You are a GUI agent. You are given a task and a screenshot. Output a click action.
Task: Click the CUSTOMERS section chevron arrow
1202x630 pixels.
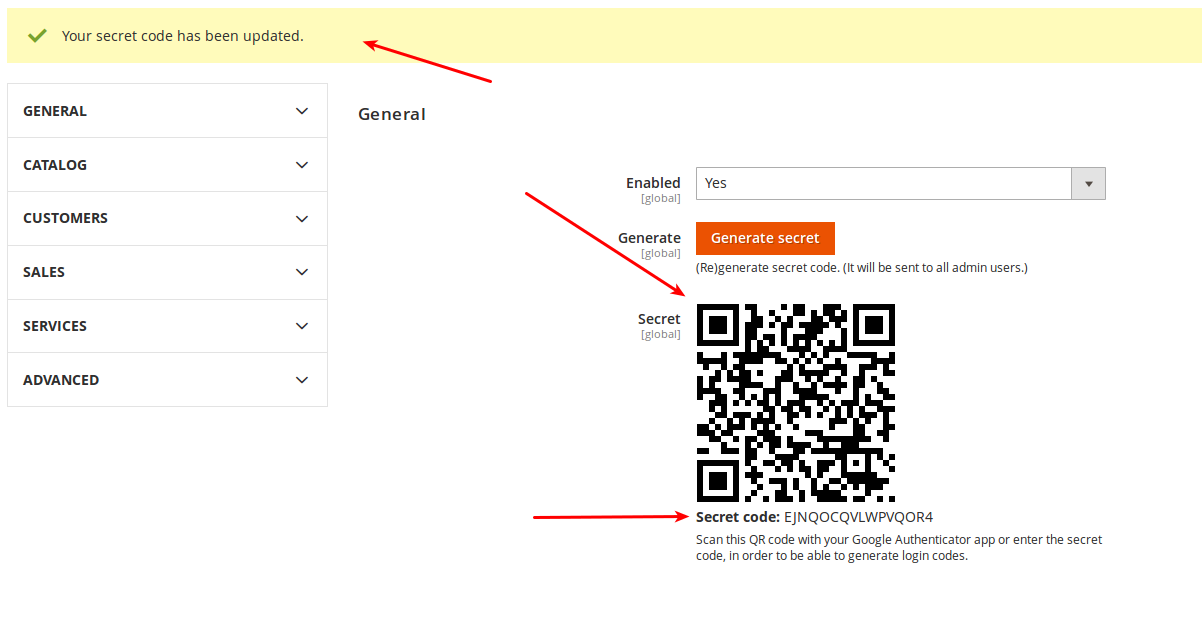click(302, 219)
